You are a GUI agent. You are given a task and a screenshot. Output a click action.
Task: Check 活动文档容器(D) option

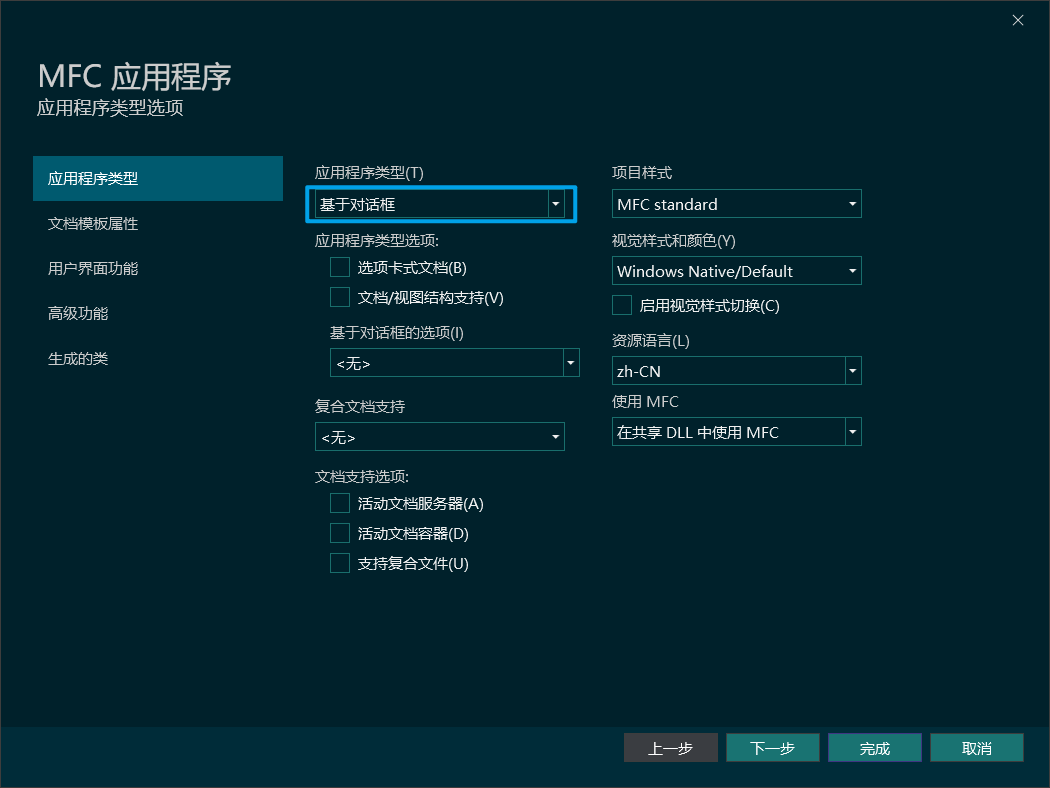click(340, 534)
